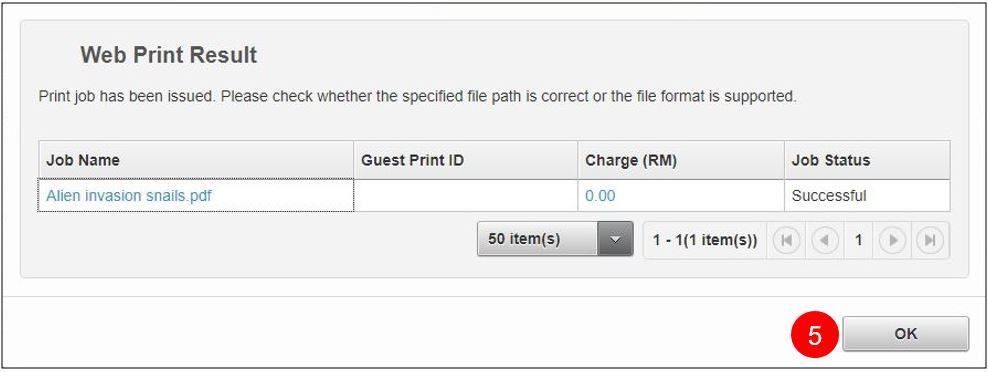The image size is (989, 372).
Task: Go to the first page of results
Action: coord(786,240)
